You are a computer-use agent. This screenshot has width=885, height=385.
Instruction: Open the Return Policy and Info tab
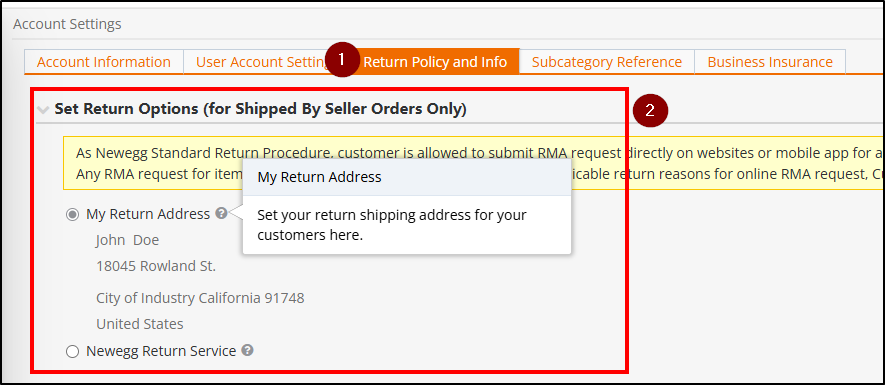click(435, 62)
